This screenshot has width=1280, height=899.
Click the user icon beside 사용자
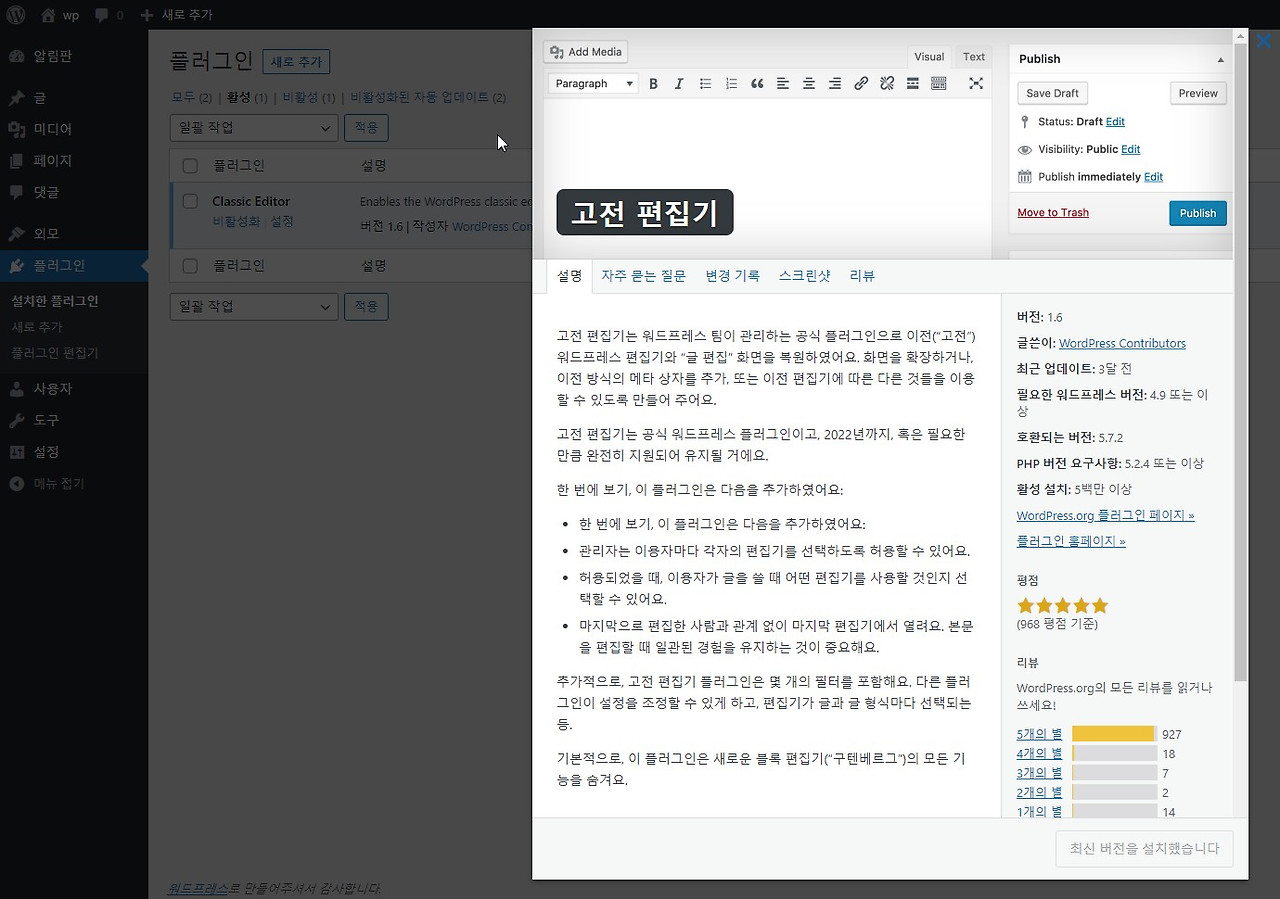click(16, 389)
